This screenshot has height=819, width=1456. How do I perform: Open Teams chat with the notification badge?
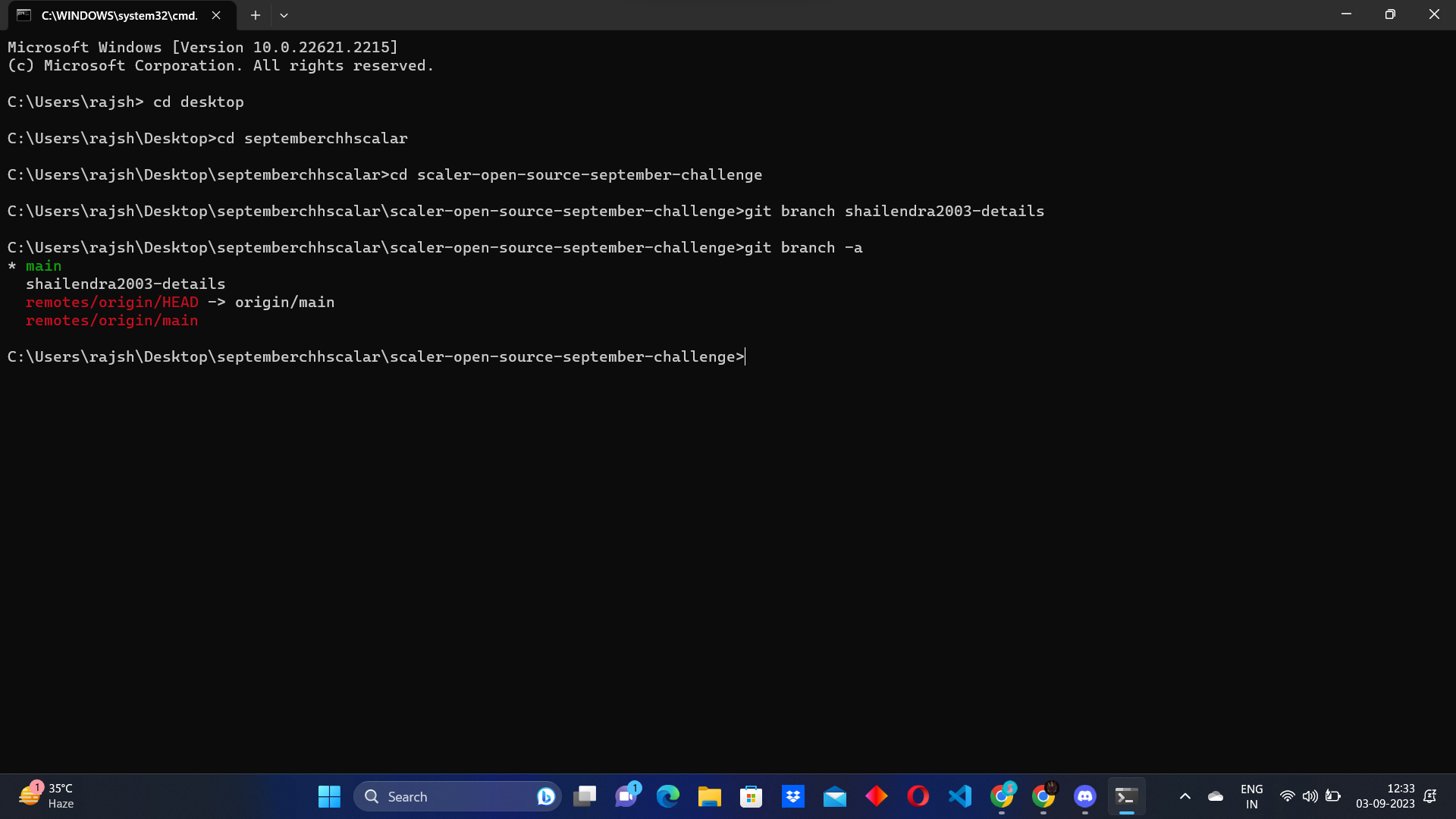626,796
